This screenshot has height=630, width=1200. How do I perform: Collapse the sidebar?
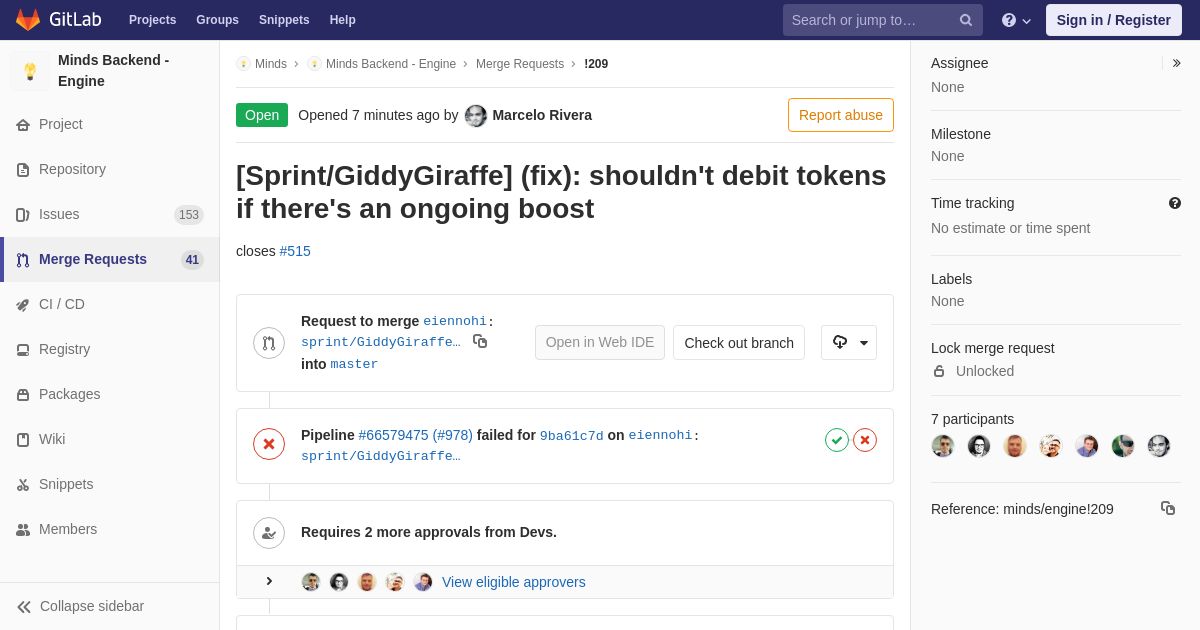110,606
